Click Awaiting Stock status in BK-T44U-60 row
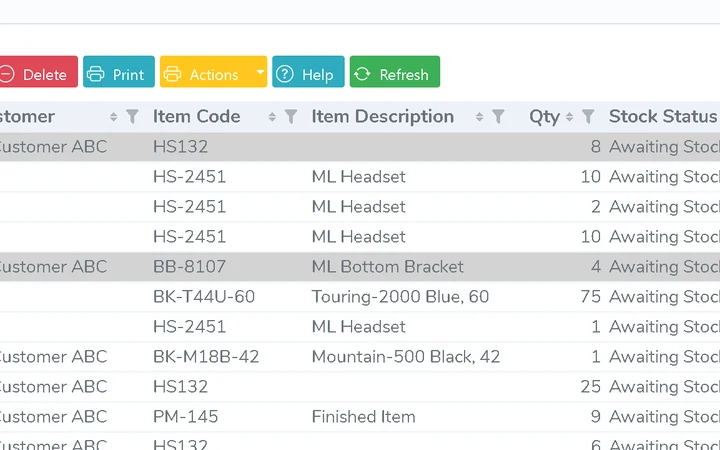 click(x=664, y=297)
